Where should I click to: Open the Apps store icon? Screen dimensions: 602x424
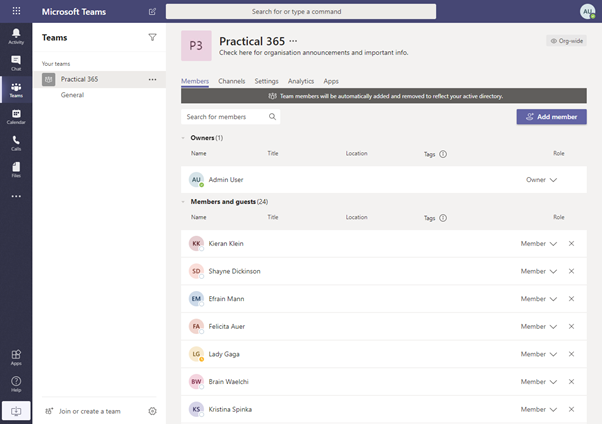click(16, 357)
